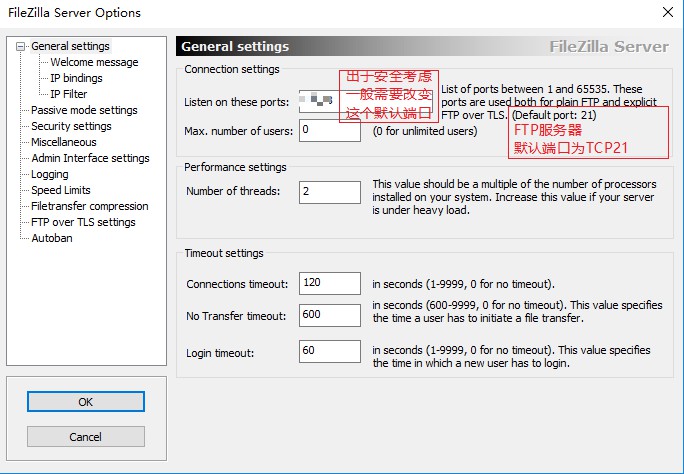
Task: Go to Filetransfer compression settings
Action: point(89,206)
